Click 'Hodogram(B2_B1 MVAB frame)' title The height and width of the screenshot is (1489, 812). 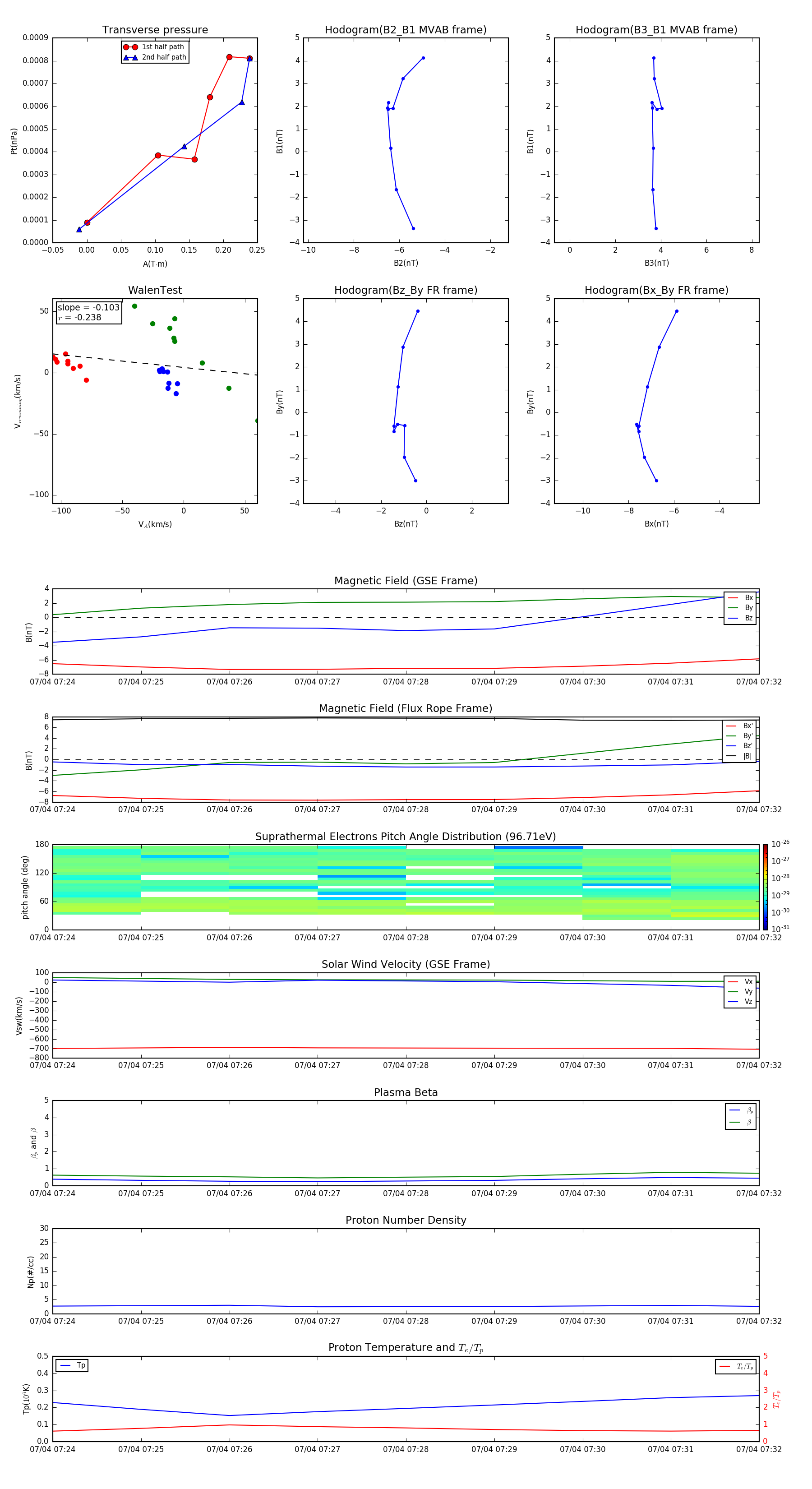coord(405,29)
